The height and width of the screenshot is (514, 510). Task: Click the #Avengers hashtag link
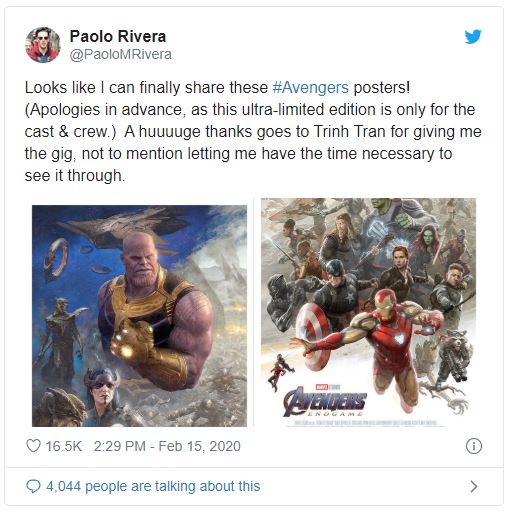[310, 88]
